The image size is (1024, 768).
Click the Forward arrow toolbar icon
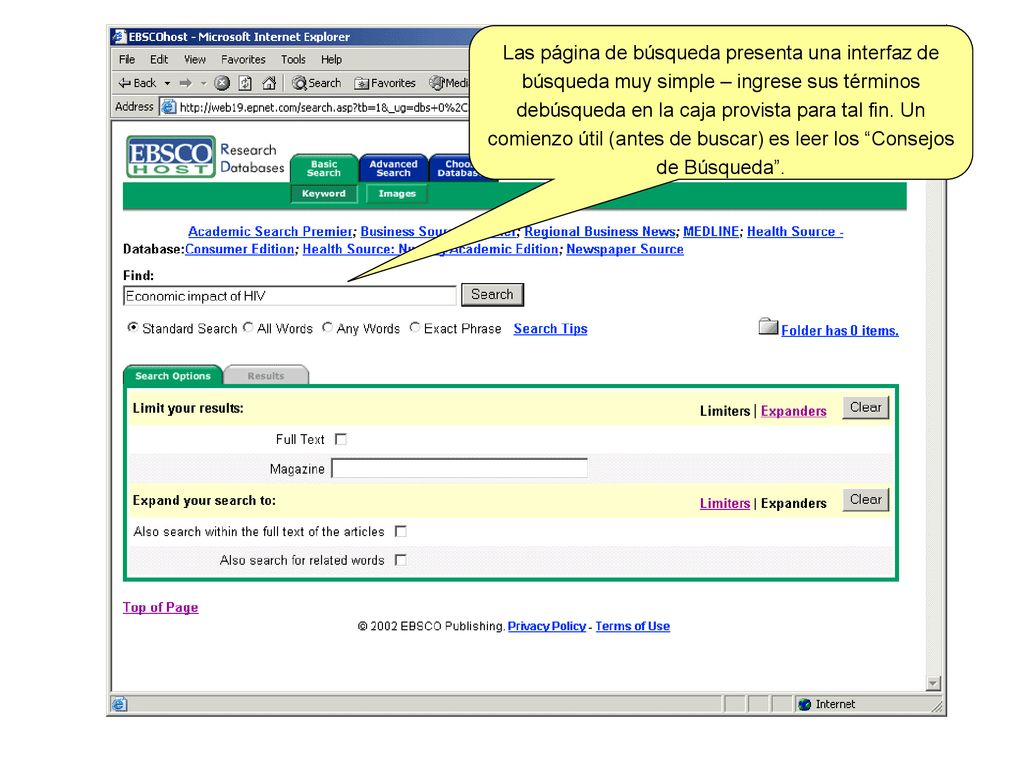185,84
